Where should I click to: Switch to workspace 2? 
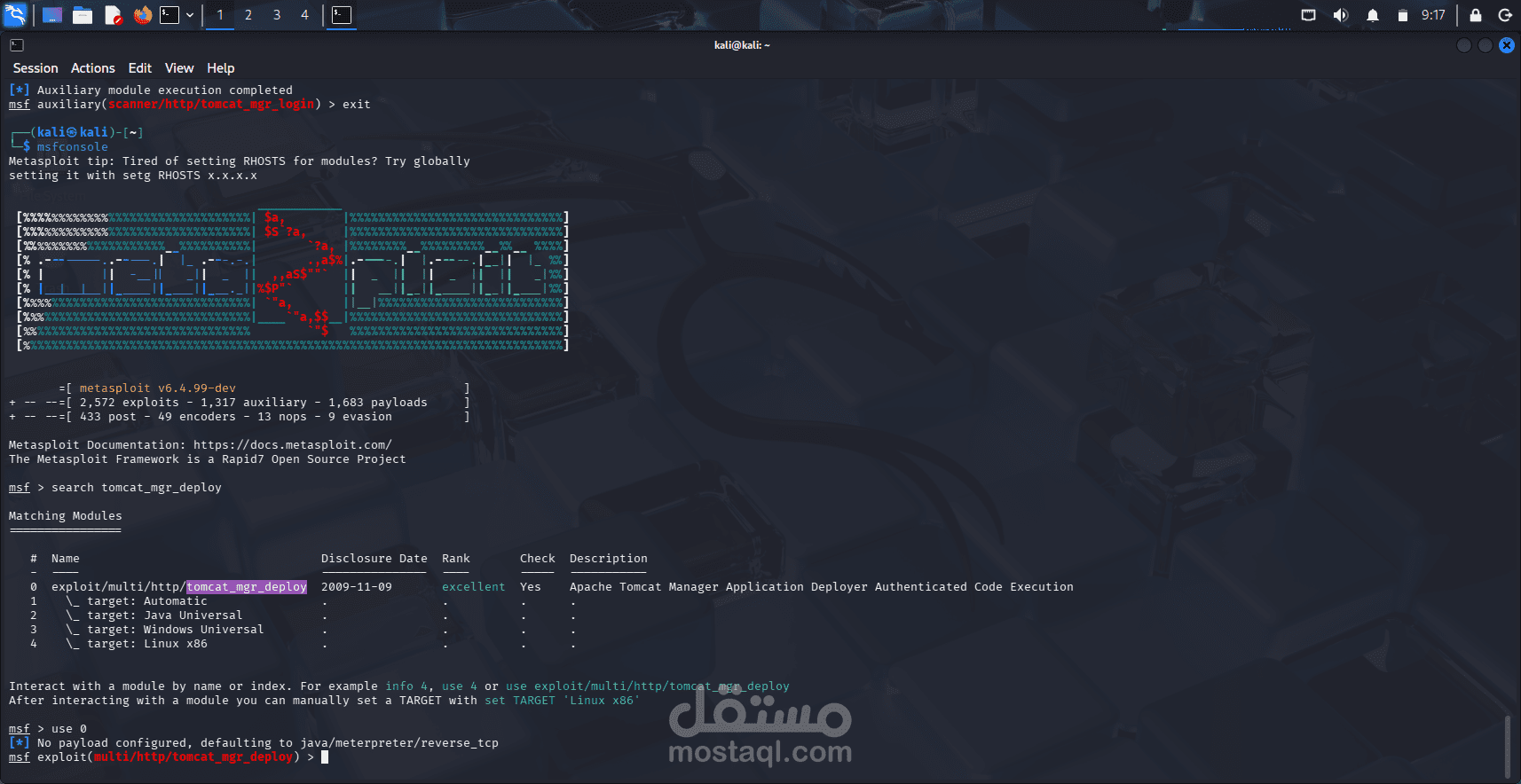pos(248,15)
